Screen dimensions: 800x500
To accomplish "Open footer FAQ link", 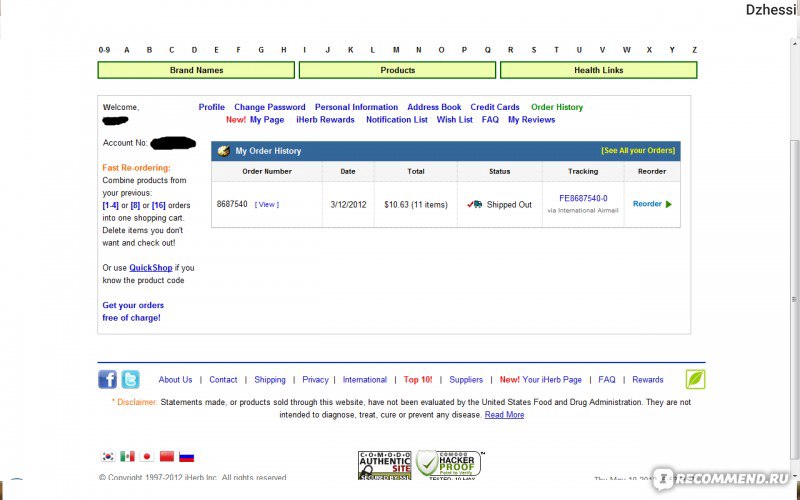I will 607,380.
